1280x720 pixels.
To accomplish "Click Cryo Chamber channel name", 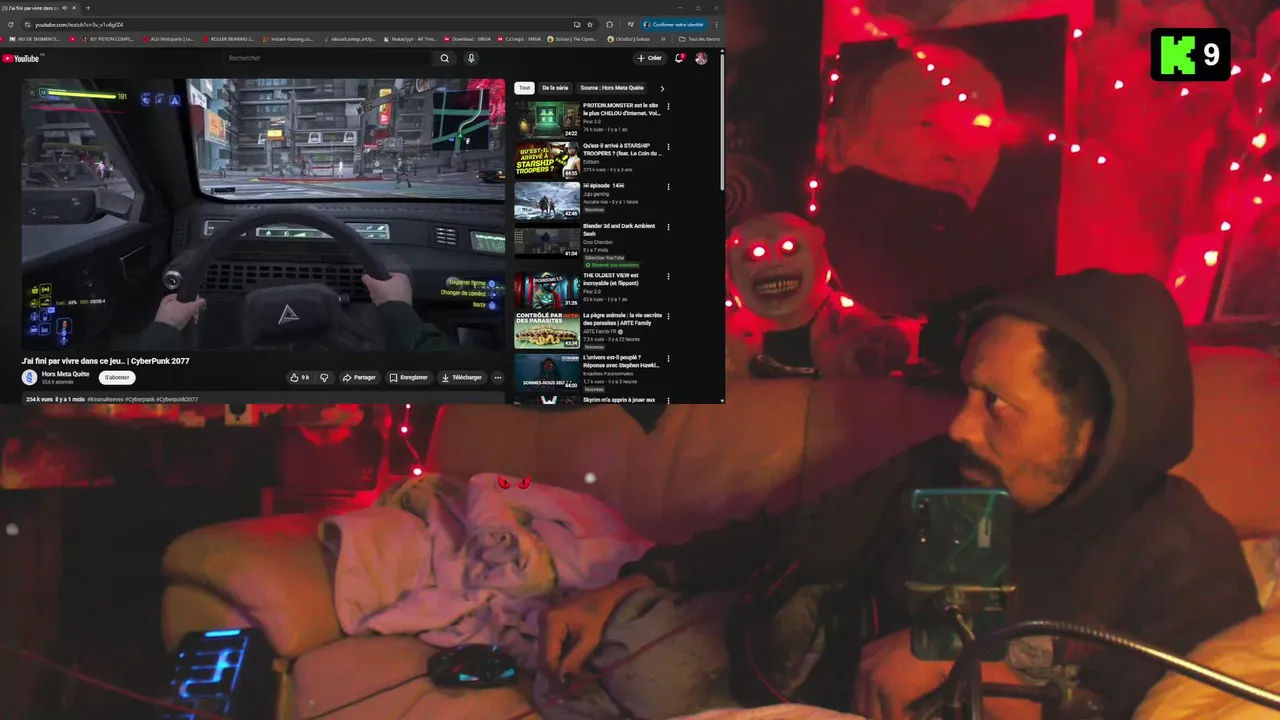I will tap(598, 242).
